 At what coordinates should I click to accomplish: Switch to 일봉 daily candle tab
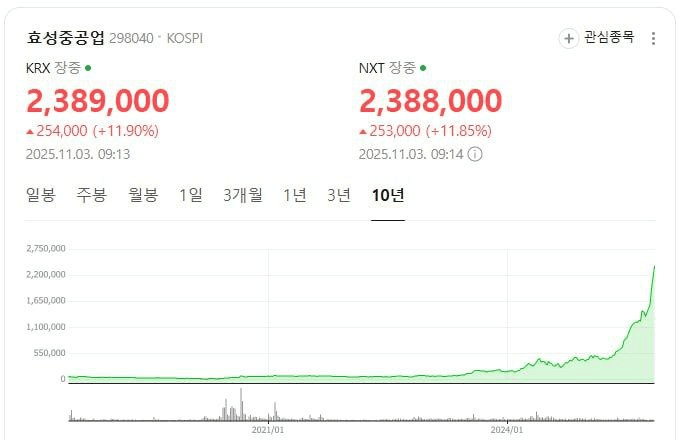click(x=41, y=195)
